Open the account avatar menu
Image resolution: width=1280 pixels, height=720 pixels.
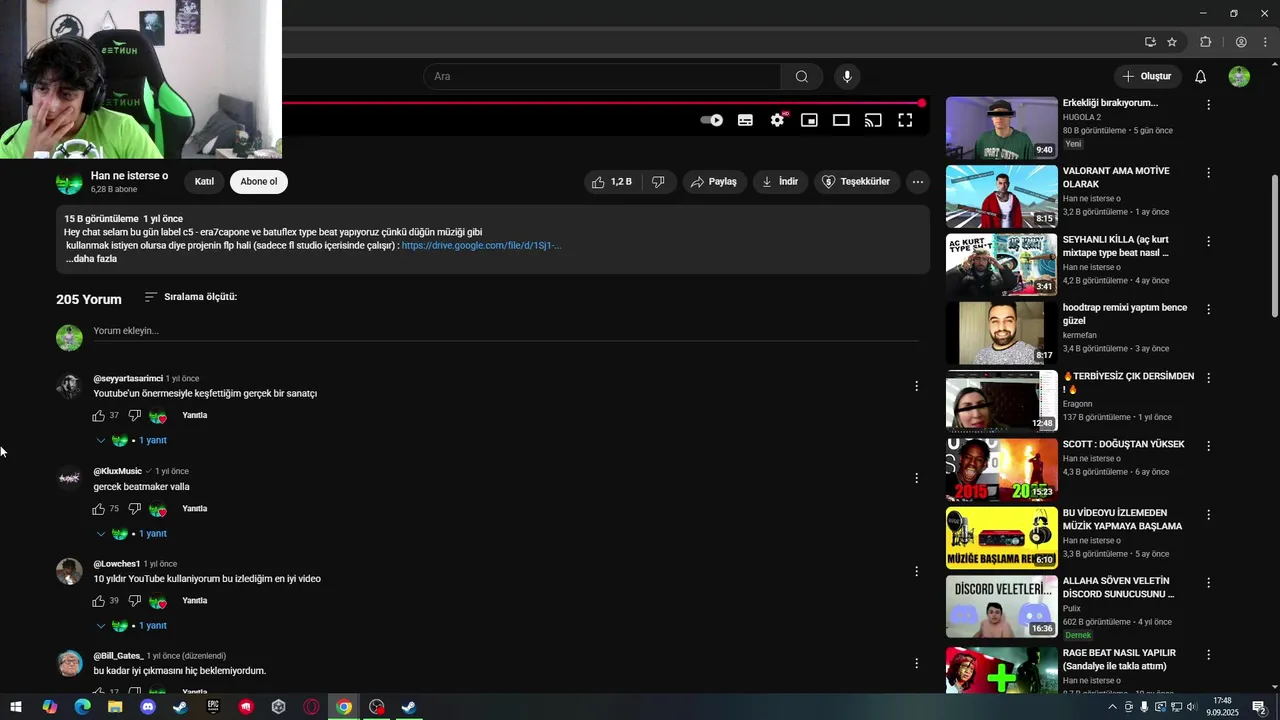pos(1239,77)
